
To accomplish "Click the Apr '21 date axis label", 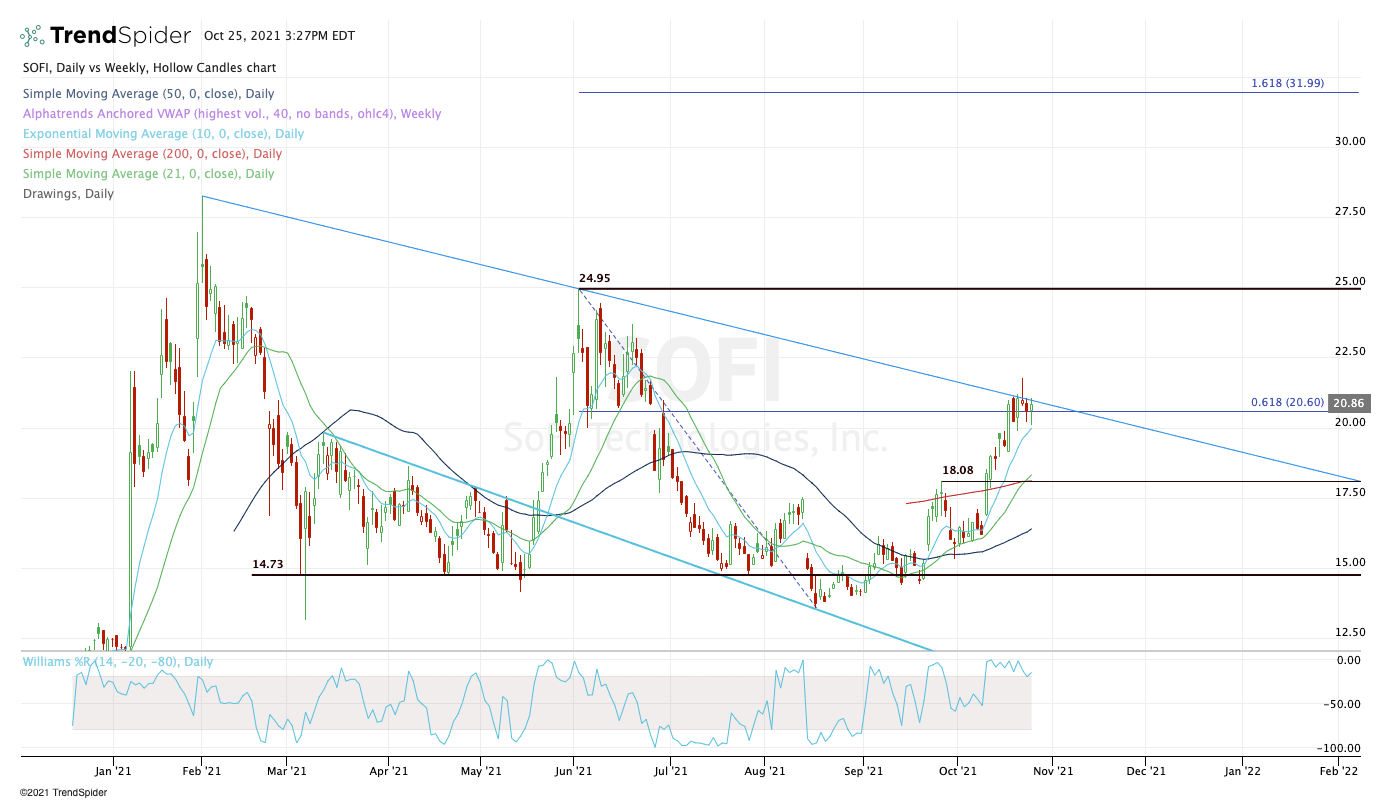I will coord(388,770).
